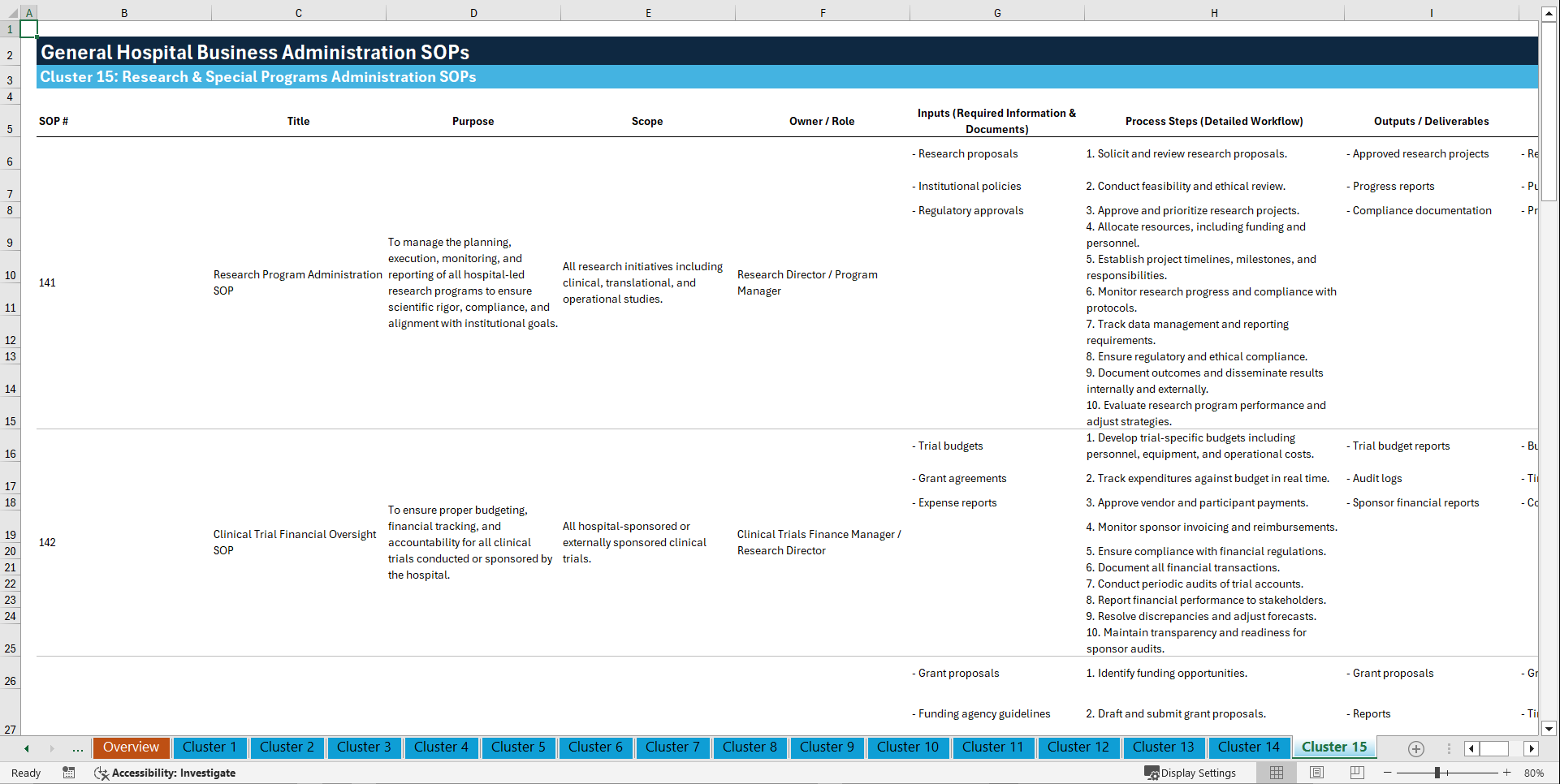Viewport: 1560px width, 784px height.
Task: Click the 80% zoom level button
Action: (1535, 773)
